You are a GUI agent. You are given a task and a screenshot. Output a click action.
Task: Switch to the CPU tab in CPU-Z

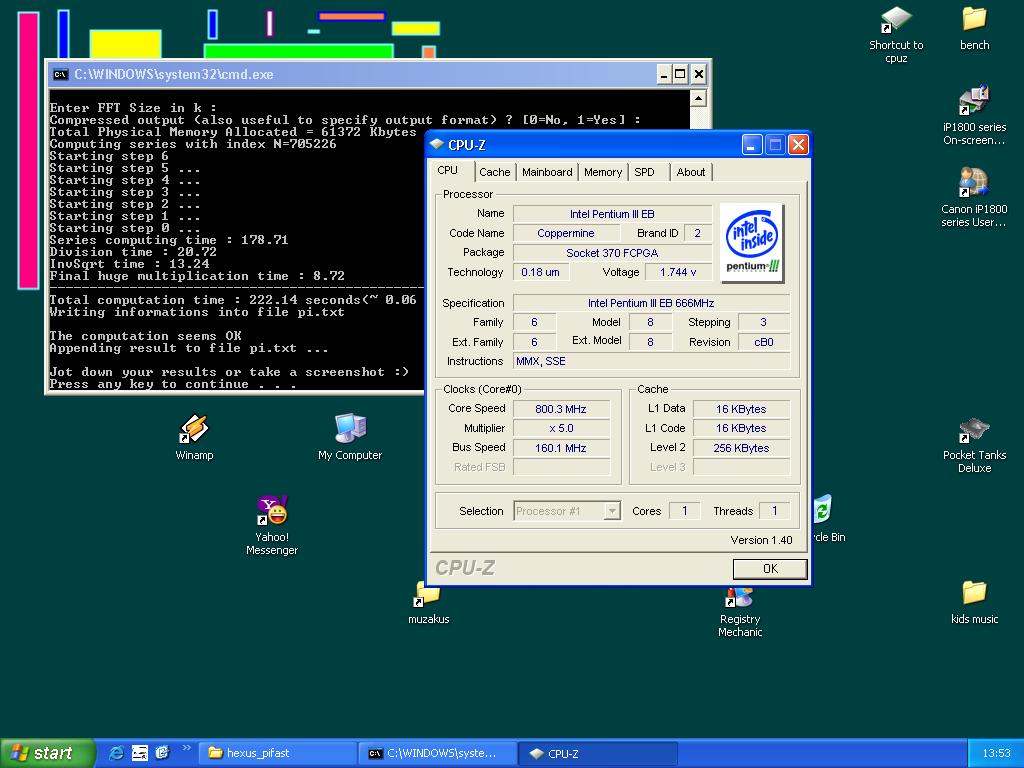point(447,170)
